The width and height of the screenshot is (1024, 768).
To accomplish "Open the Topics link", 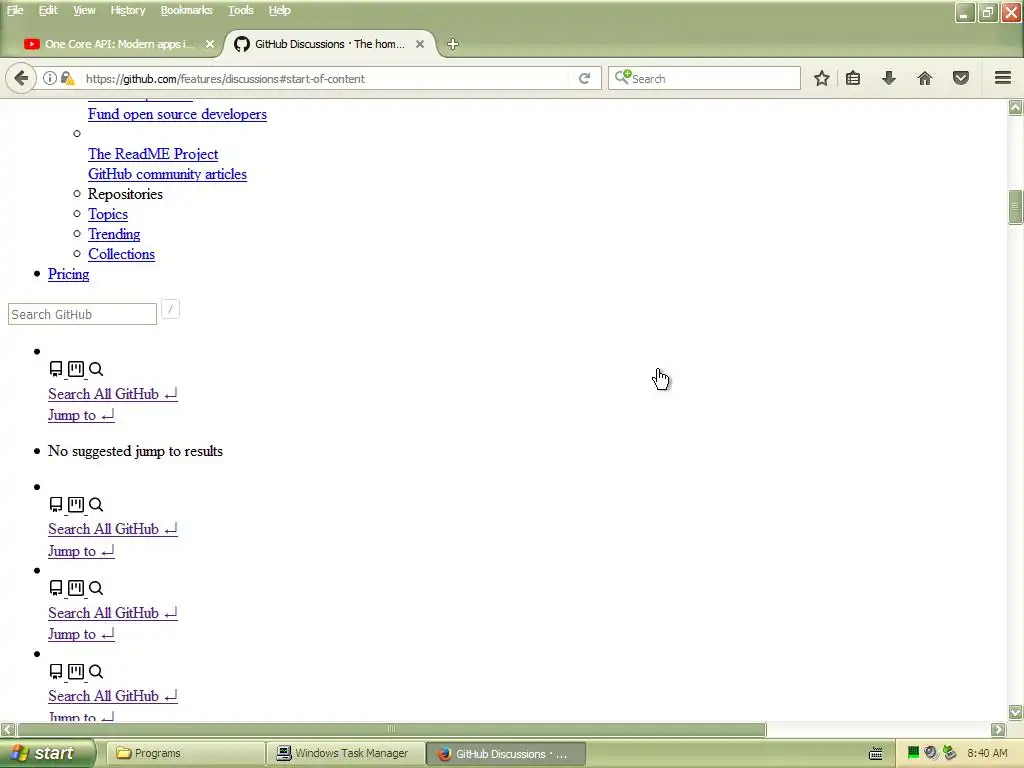I will tap(108, 214).
